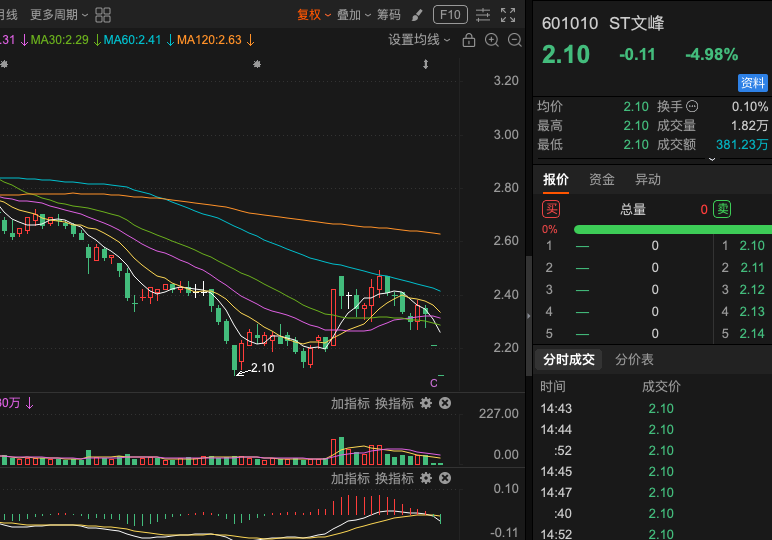
Task: Open volume indicator settings gear
Action: click(426, 404)
